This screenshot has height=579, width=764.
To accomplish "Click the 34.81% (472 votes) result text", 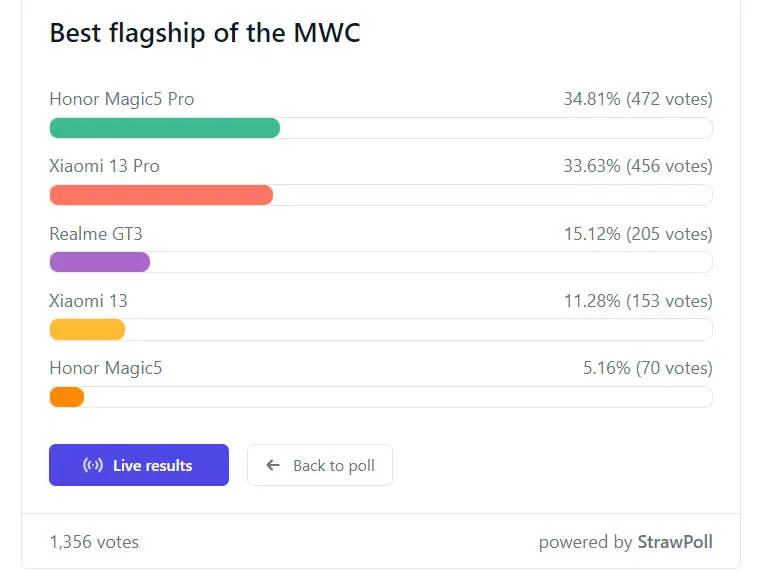I will 638,99.
